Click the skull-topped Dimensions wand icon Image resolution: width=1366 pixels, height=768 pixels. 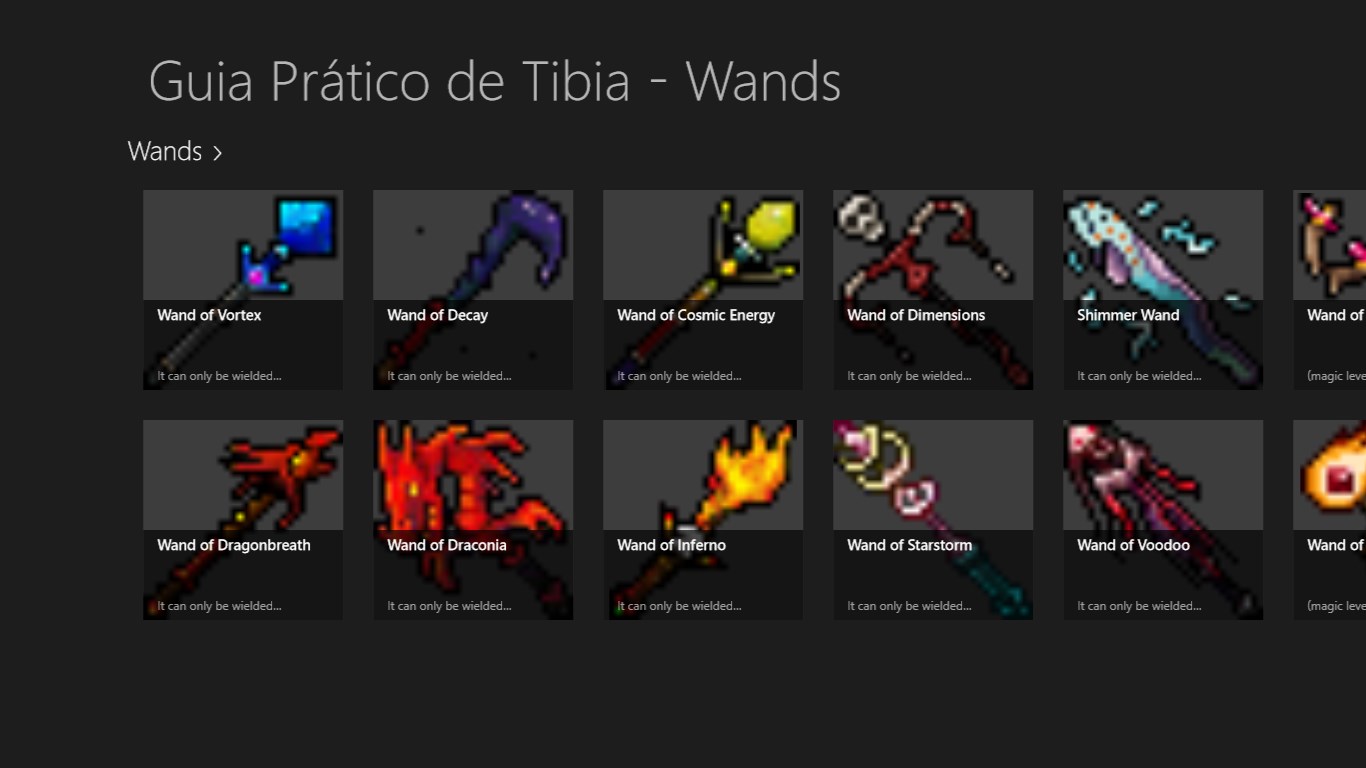(933, 245)
